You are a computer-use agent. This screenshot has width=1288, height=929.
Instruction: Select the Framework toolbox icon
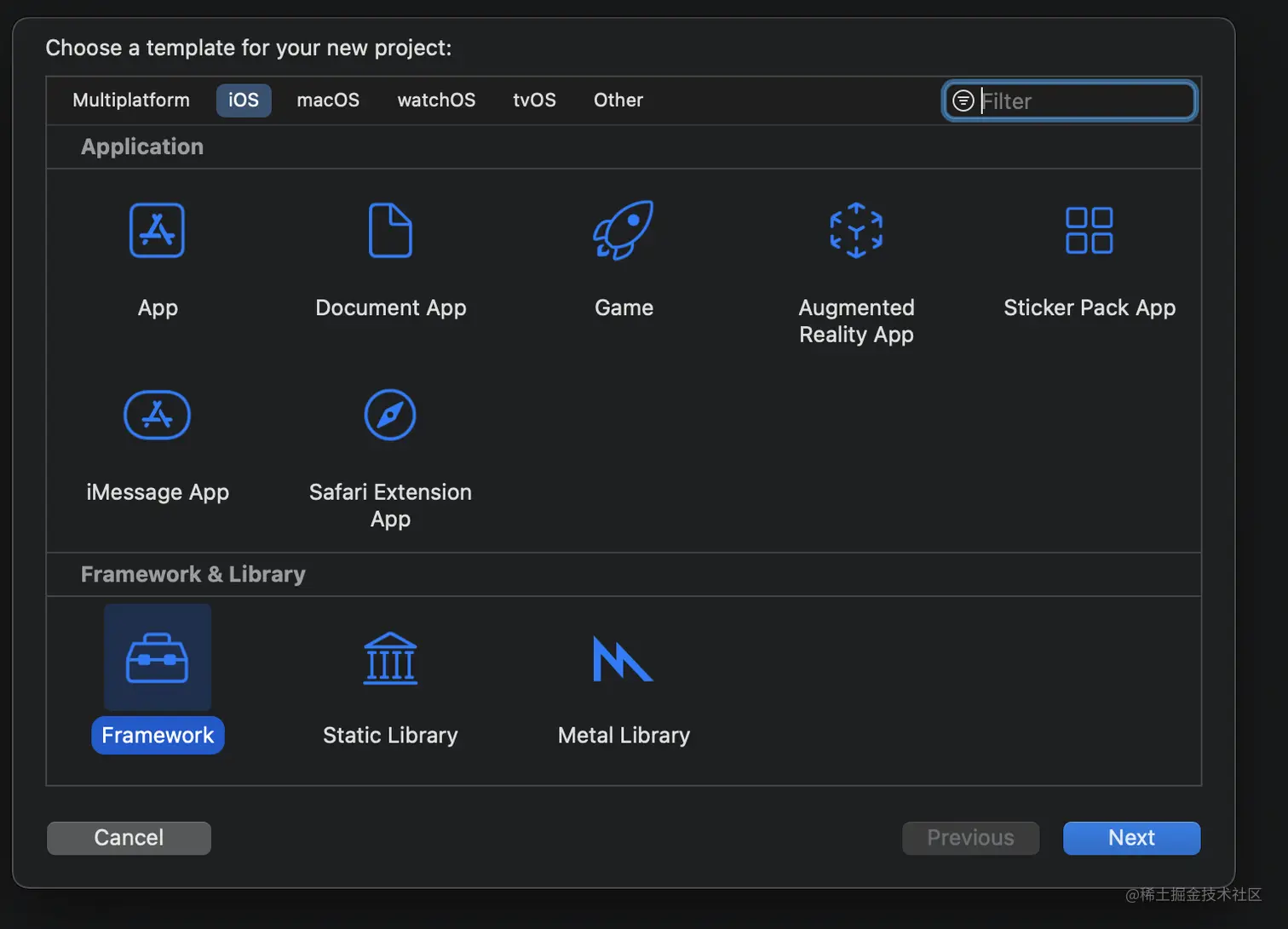(157, 657)
